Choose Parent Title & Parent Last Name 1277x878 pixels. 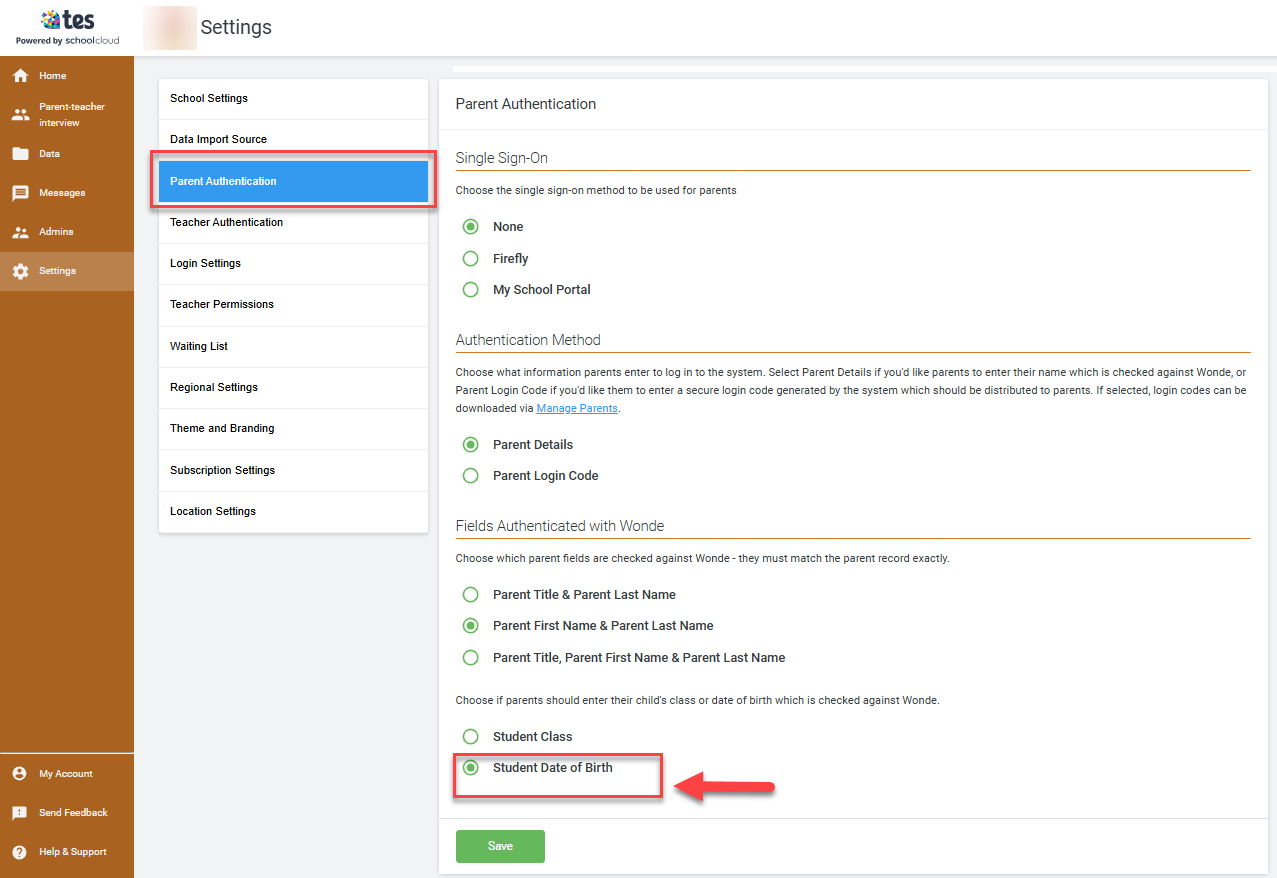[471, 595]
